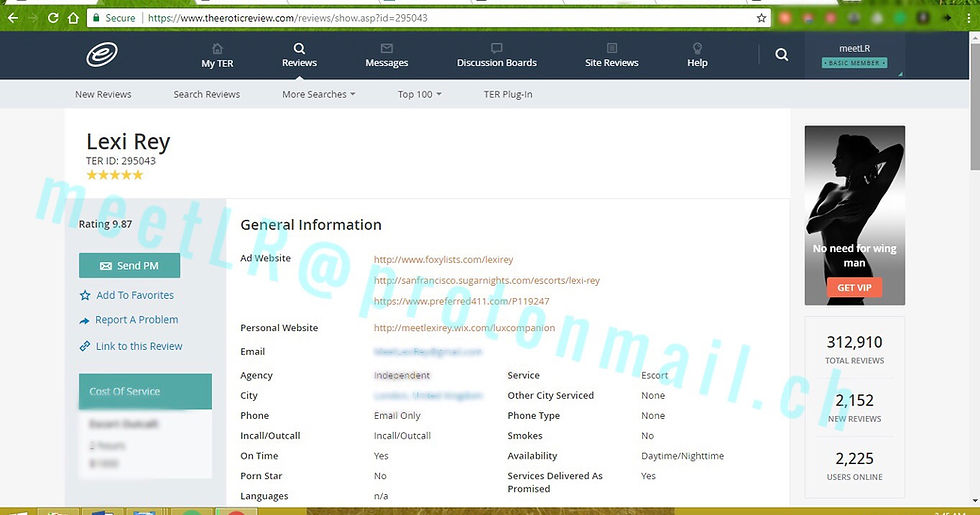Bookmark page with star icon

[x=761, y=18]
